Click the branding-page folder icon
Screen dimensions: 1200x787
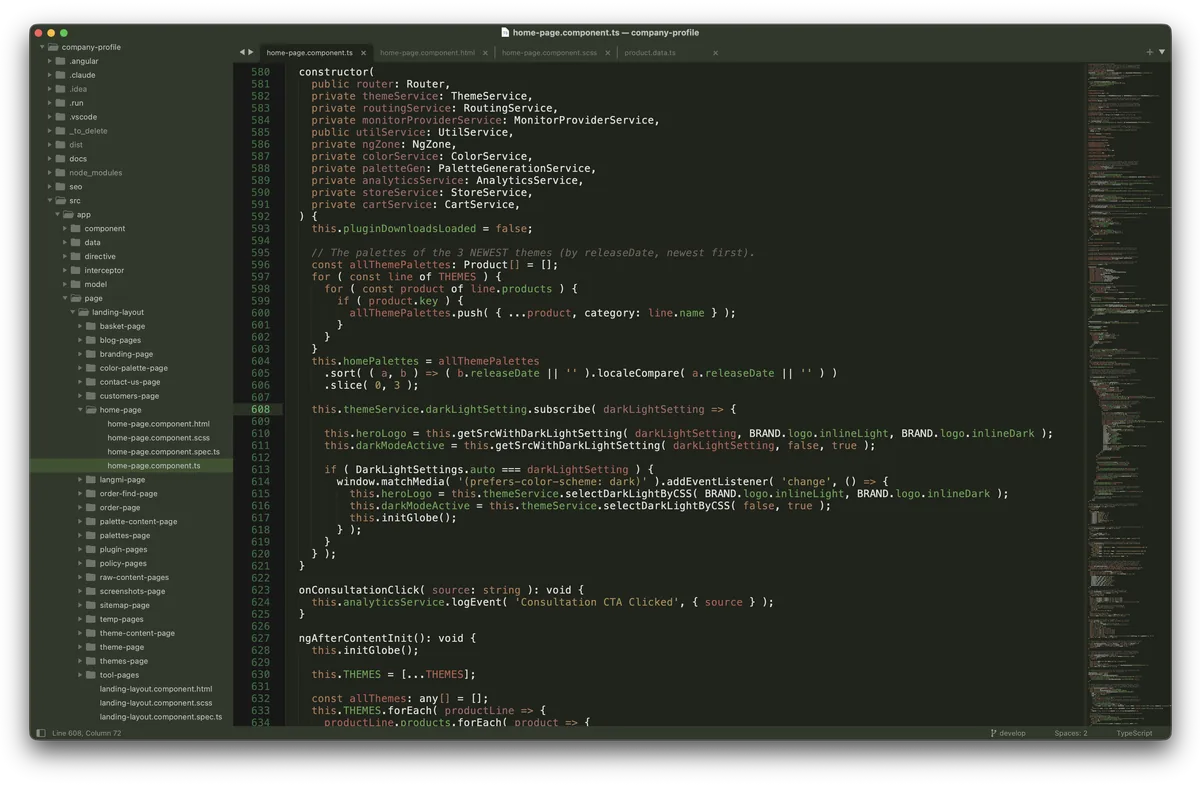[91, 354]
